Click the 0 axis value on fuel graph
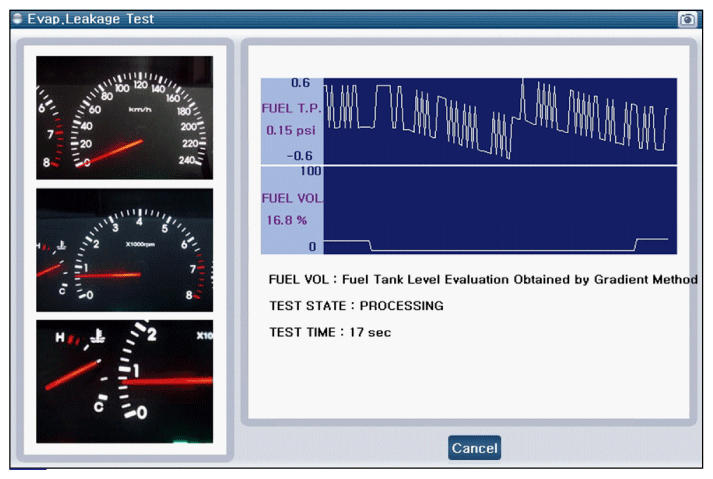Image resolution: width=713 pixels, height=479 pixels. 312,246
